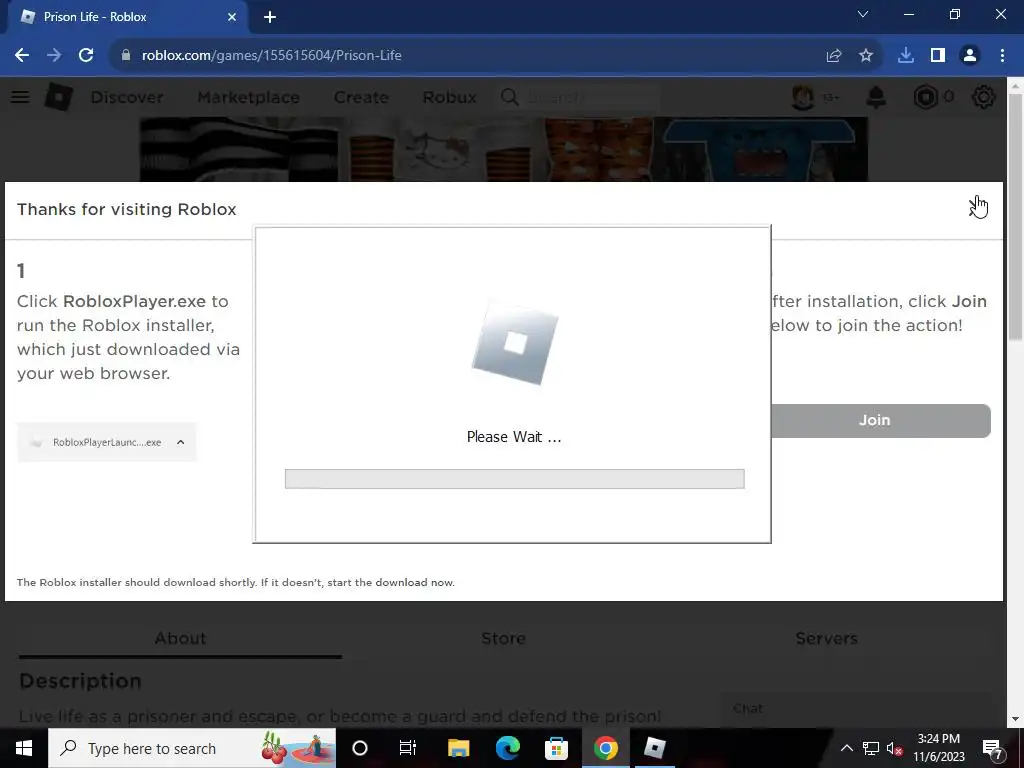Switch to the Store tab
The image size is (1024, 768).
(504, 638)
